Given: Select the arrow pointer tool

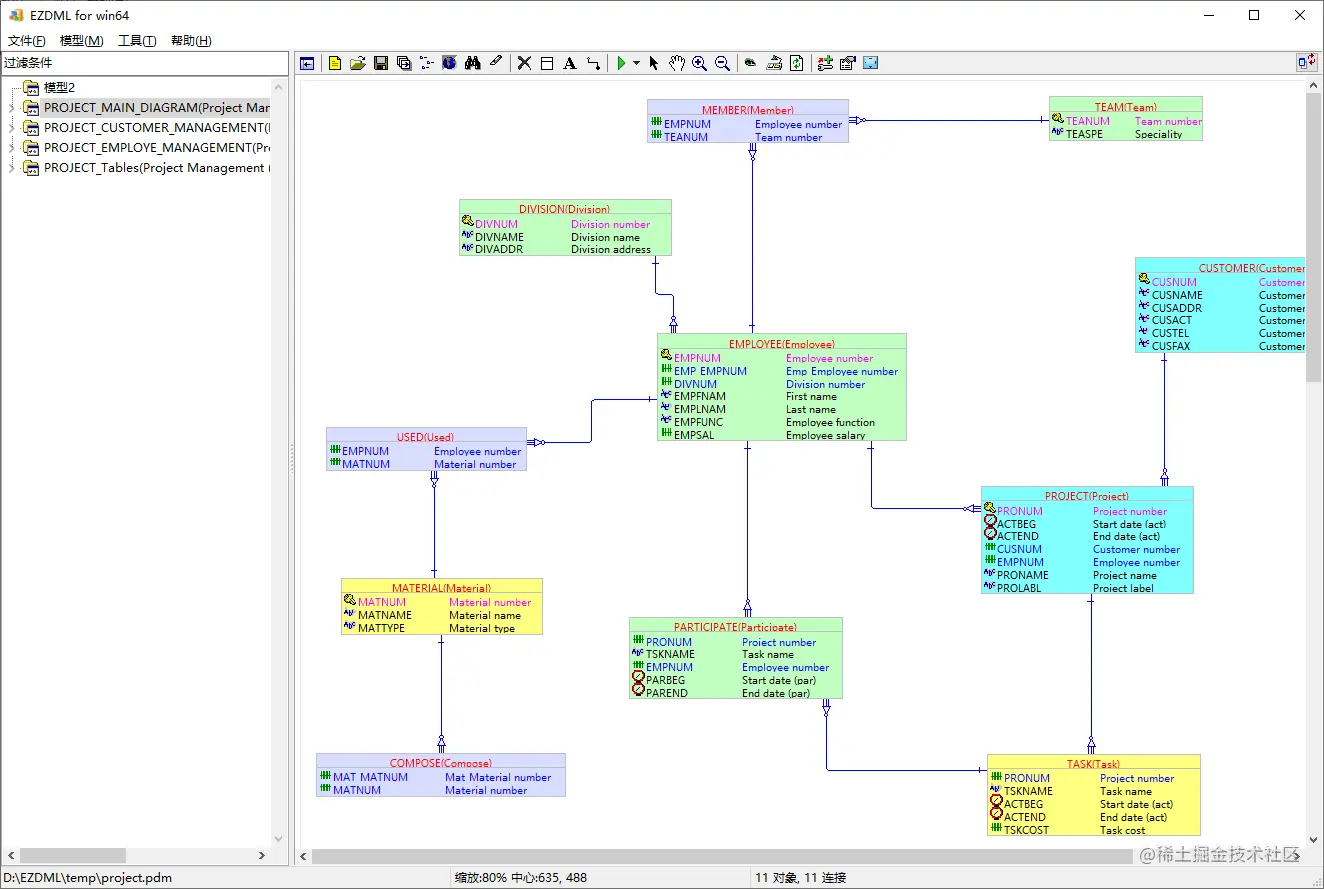Looking at the screenshot, I should click(x=654, y=63).
